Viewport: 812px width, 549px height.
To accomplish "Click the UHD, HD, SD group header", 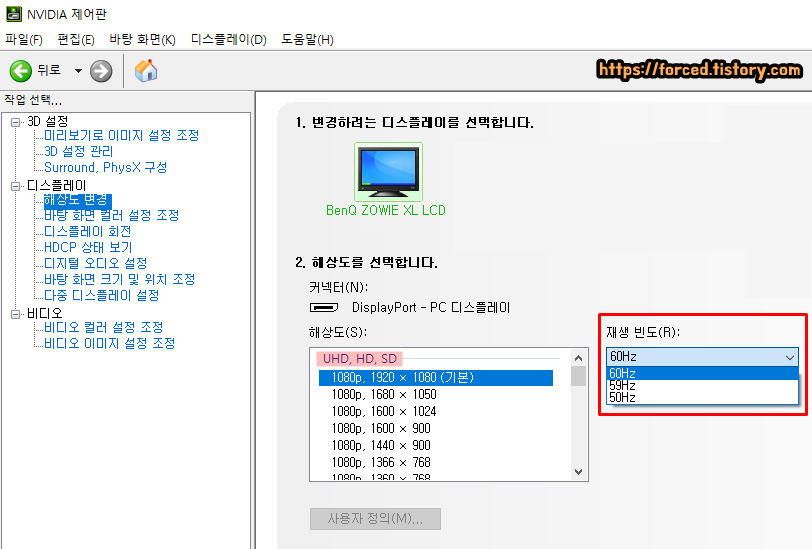I will tap(360, 358).
